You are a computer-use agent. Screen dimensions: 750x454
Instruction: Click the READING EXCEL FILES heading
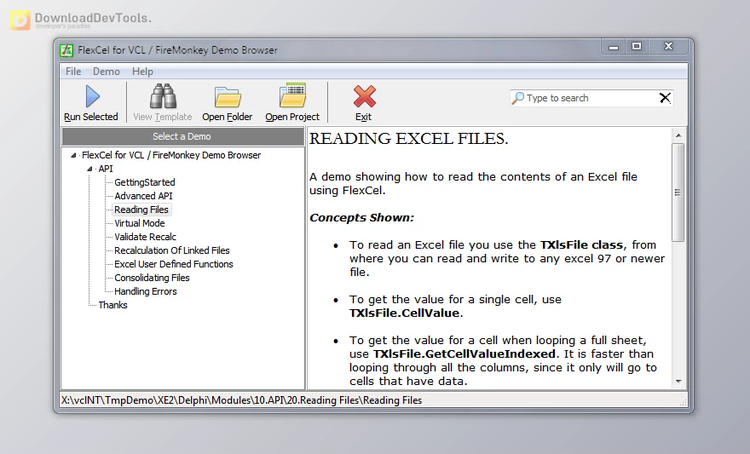pos(409,139)
